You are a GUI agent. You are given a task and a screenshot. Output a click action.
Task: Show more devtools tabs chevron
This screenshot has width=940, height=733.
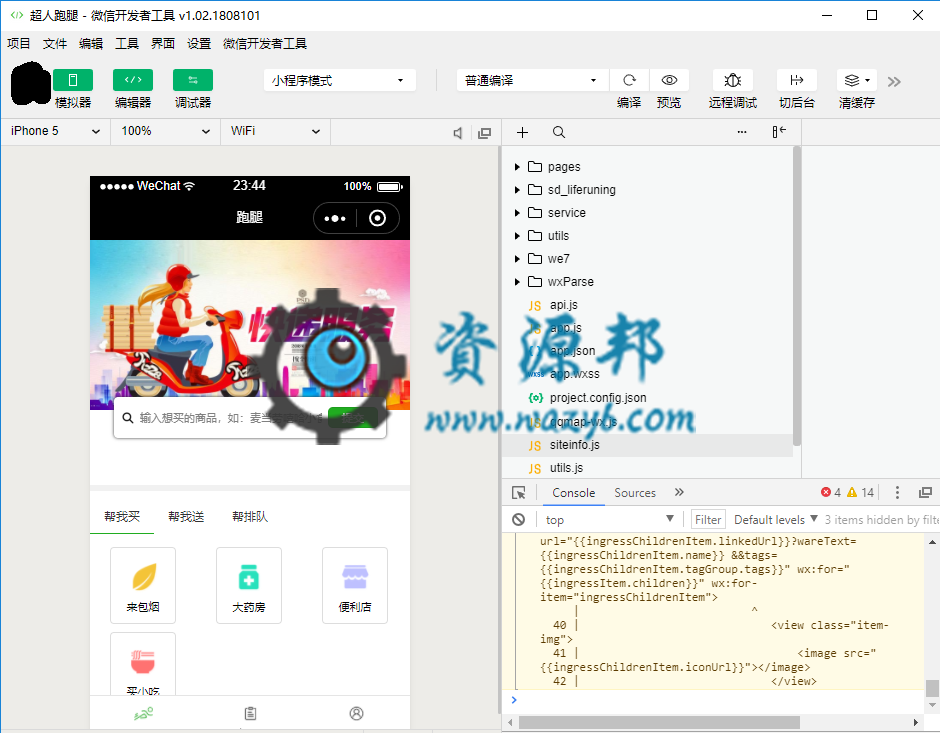pyautogui.click(x=679, y=492)
